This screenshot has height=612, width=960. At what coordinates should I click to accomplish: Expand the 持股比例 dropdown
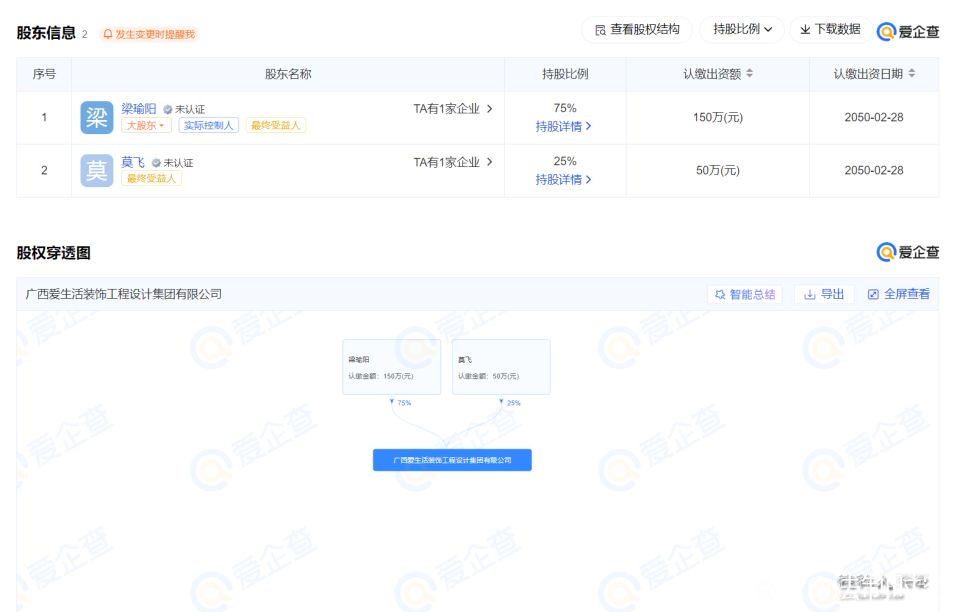point(742,30)
